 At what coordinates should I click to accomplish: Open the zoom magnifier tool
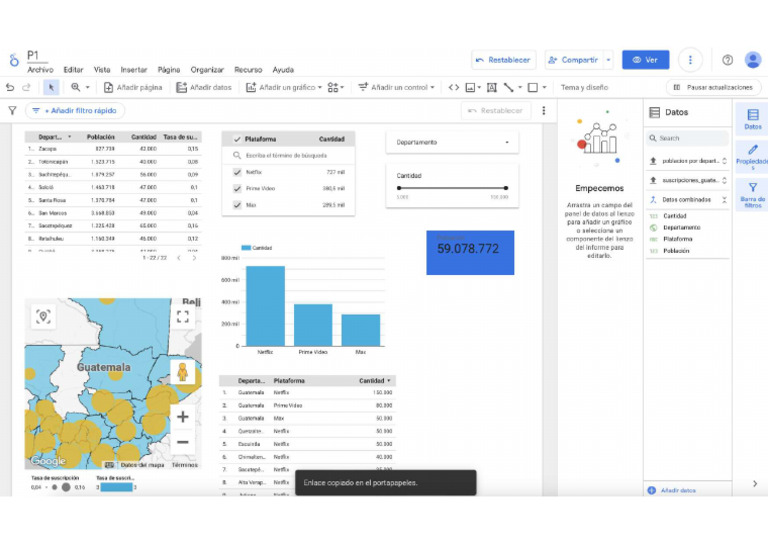75,87
